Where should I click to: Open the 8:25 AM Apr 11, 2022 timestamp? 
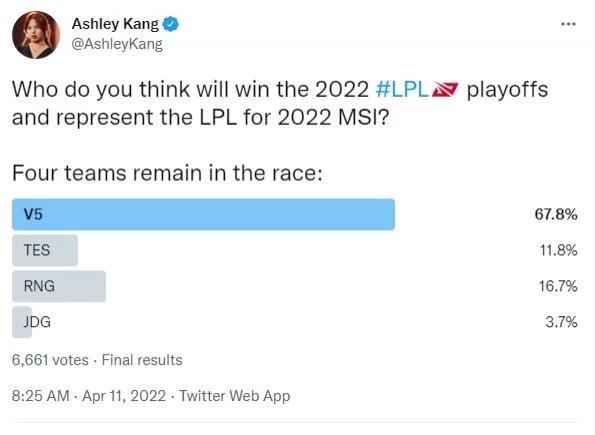tap(89, 396)
